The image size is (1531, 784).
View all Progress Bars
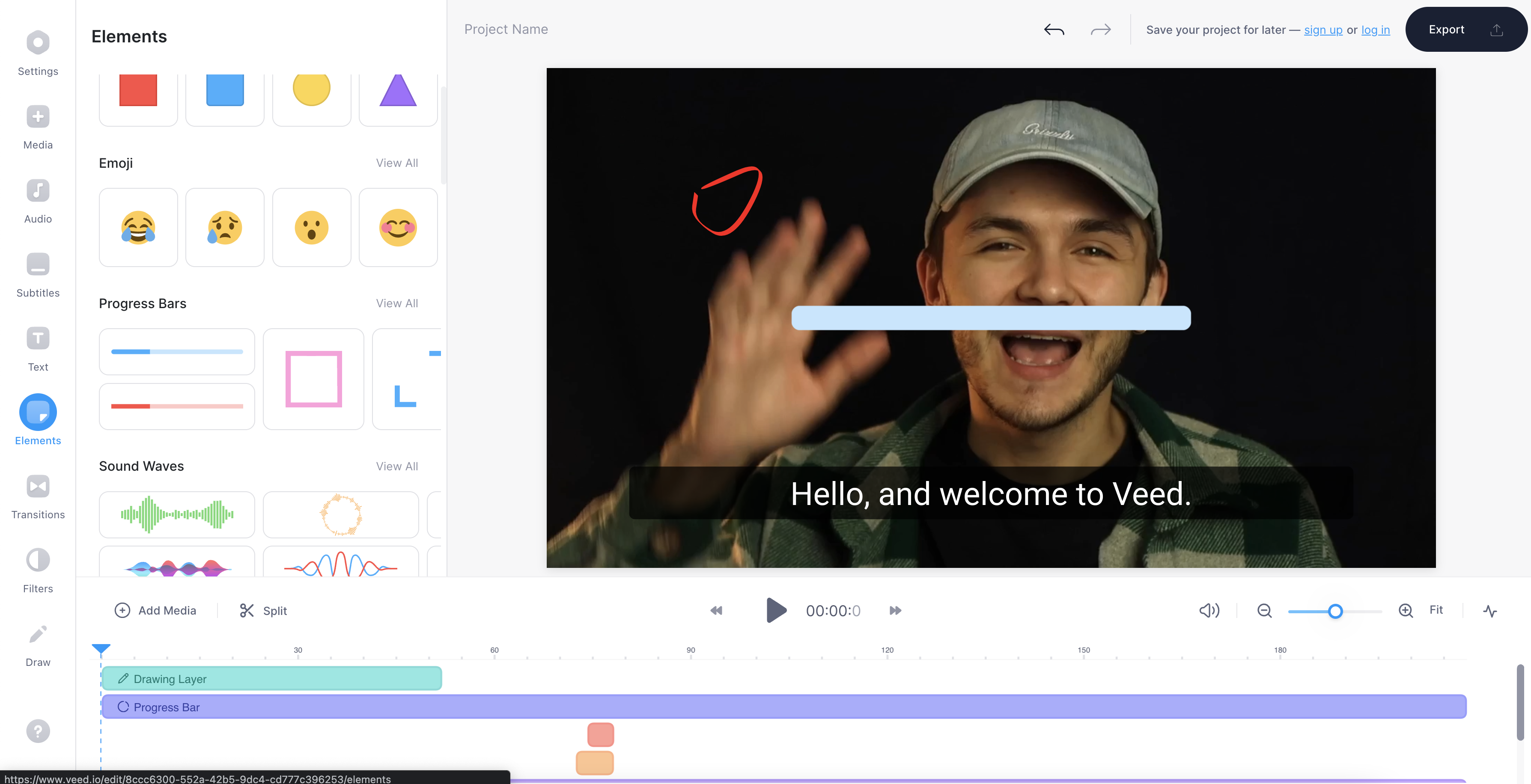pos(397,303)
